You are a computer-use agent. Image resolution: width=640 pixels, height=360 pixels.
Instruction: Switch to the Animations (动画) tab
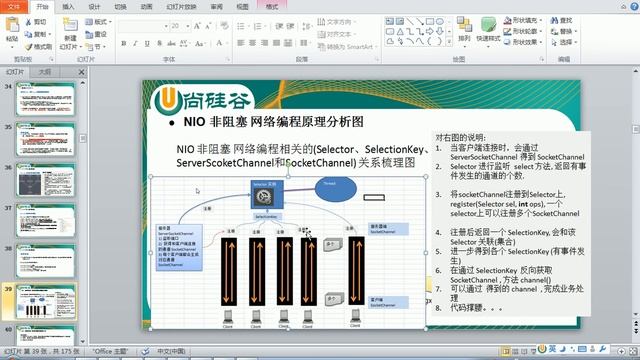tap(147, 7)
